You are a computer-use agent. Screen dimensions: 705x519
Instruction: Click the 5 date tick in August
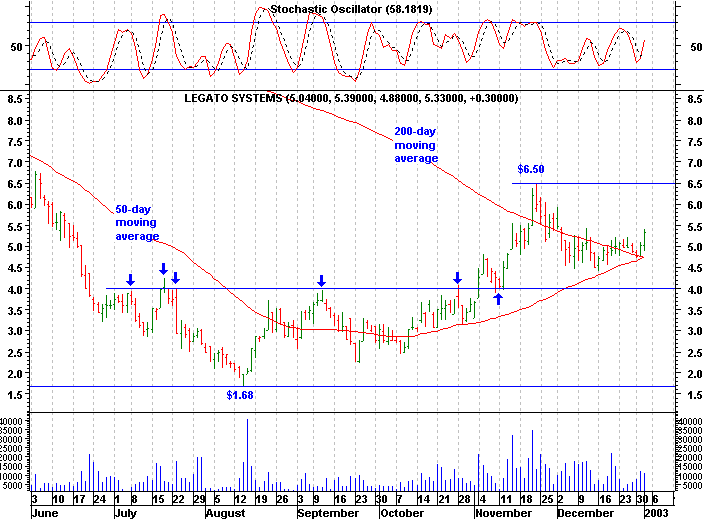click(217, 499)
